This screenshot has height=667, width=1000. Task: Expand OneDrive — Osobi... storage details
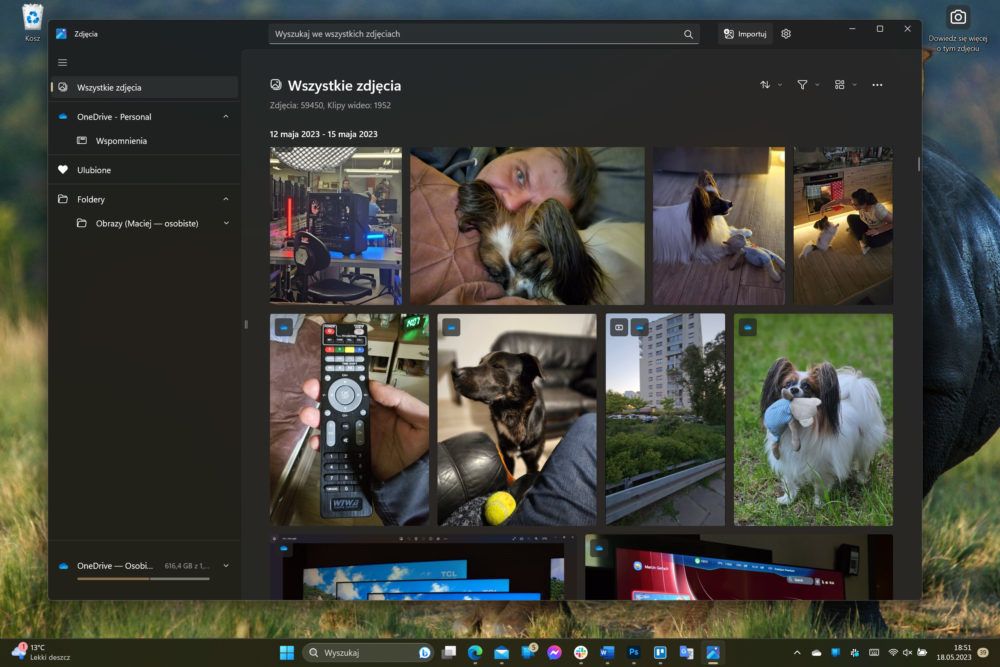pyautogui.click(x=226, y=566)
